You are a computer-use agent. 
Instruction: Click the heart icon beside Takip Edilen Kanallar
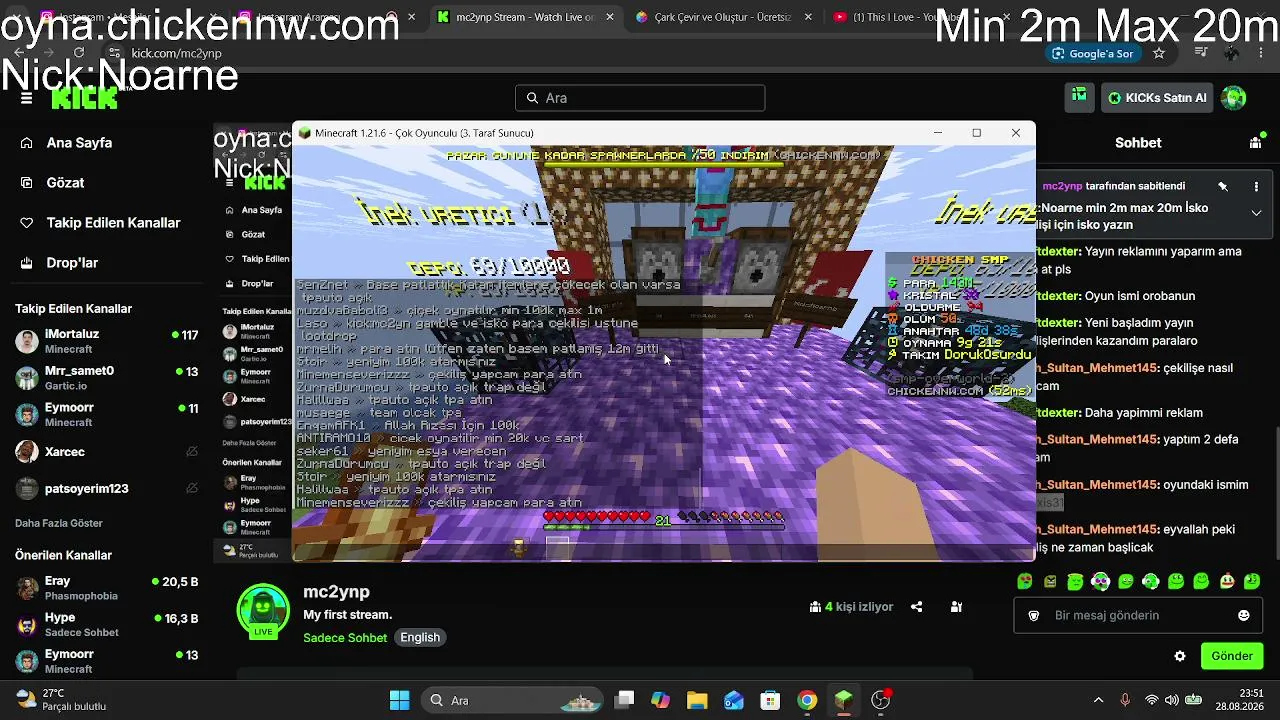click(x=27, y=223)
